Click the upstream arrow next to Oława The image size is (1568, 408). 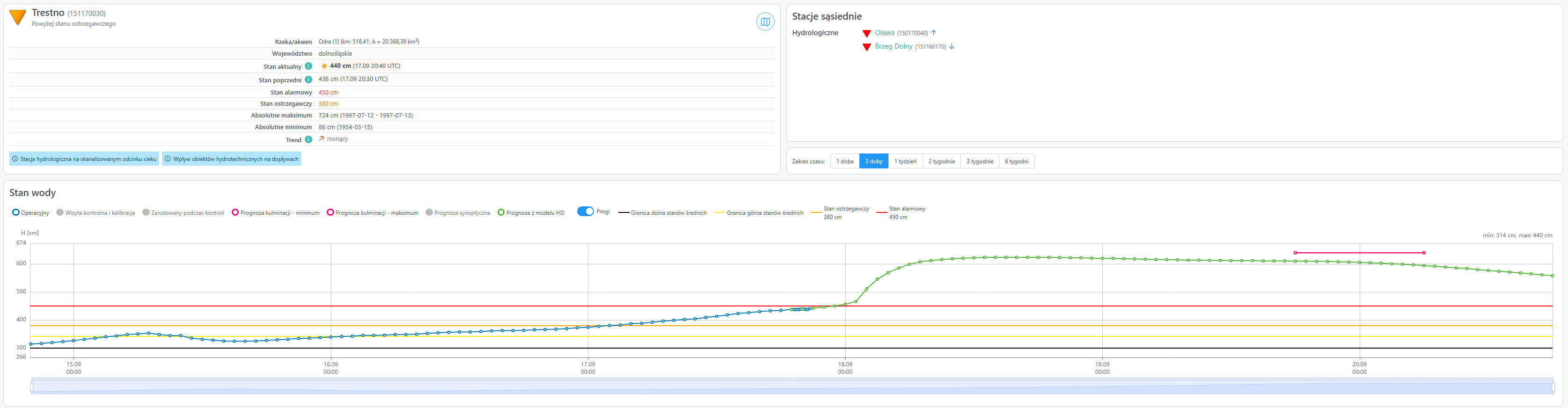coord(934,33)
